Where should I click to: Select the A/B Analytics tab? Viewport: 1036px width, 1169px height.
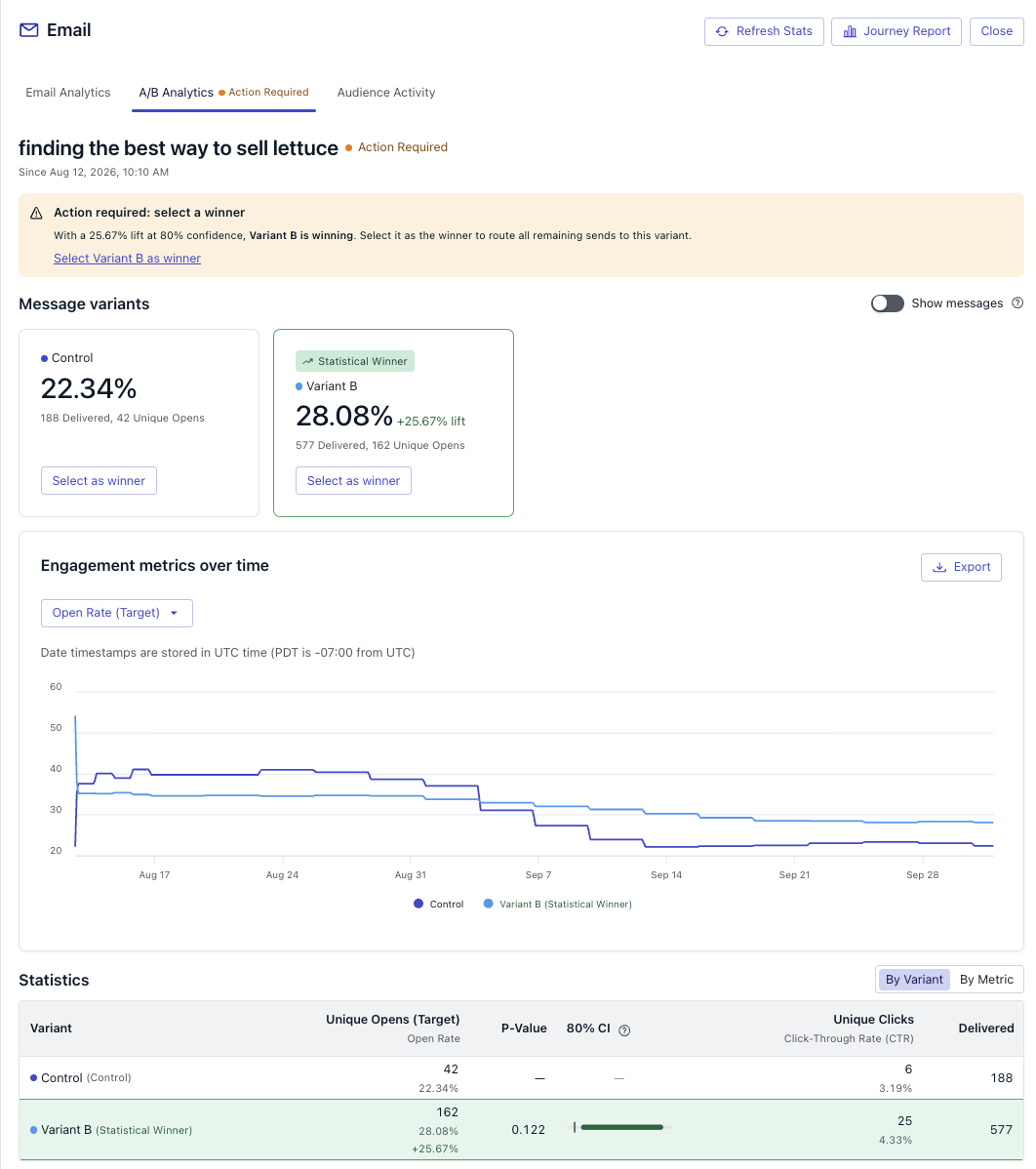click(223, 93)
